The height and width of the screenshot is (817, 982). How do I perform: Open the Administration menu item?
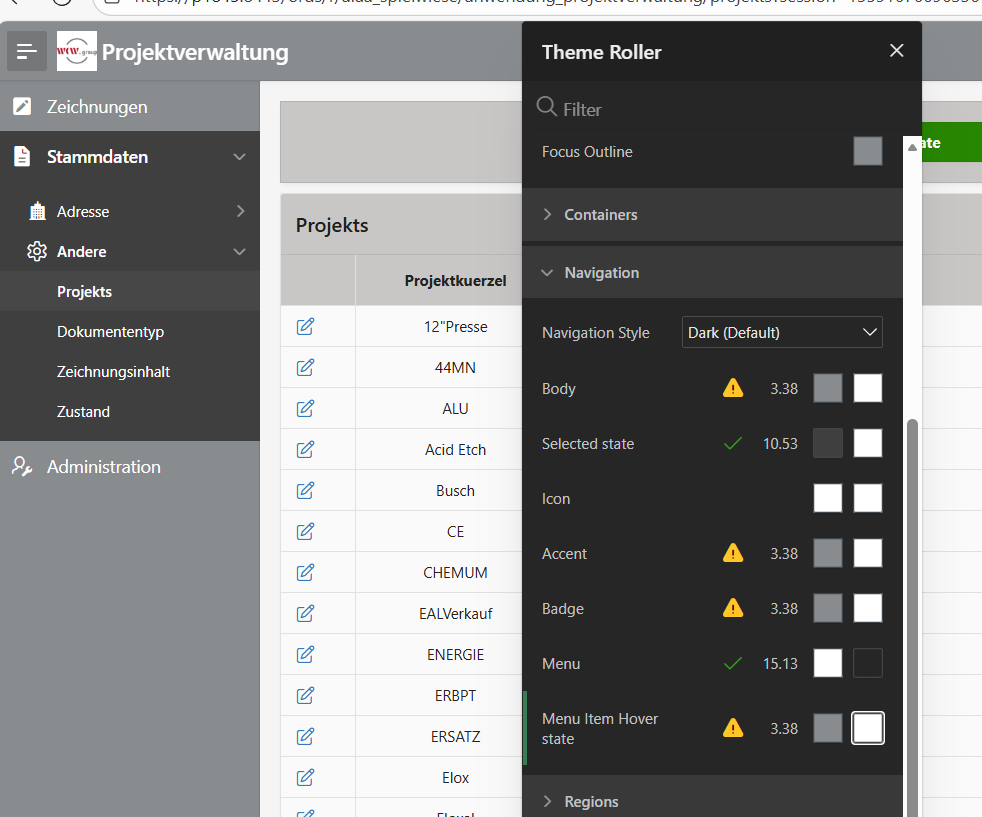[x=103, y=467]
